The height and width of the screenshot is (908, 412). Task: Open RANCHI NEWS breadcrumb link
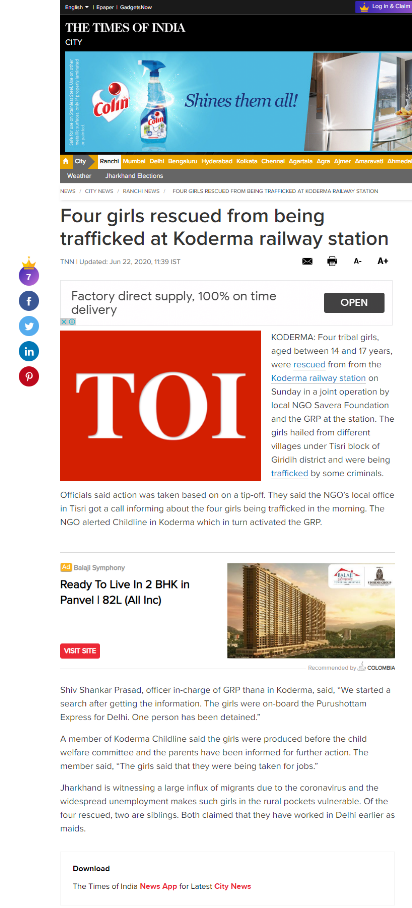click(x=141, y=191)
